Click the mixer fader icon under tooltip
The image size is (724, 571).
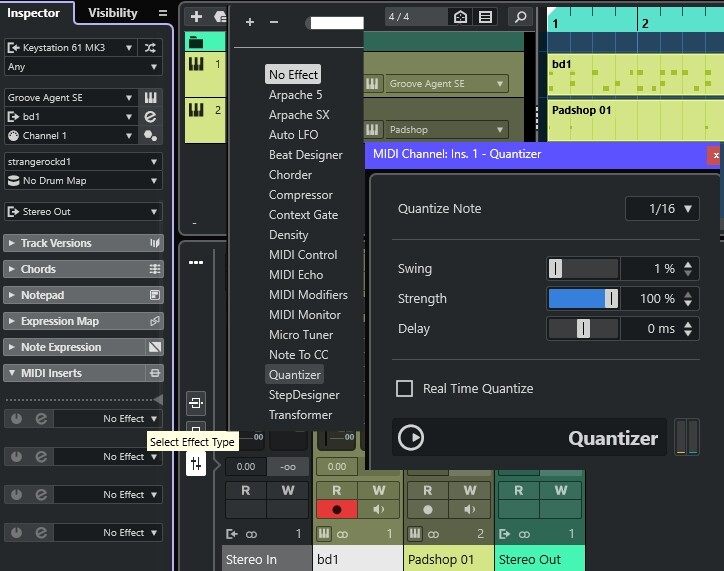tap(196, 463)
